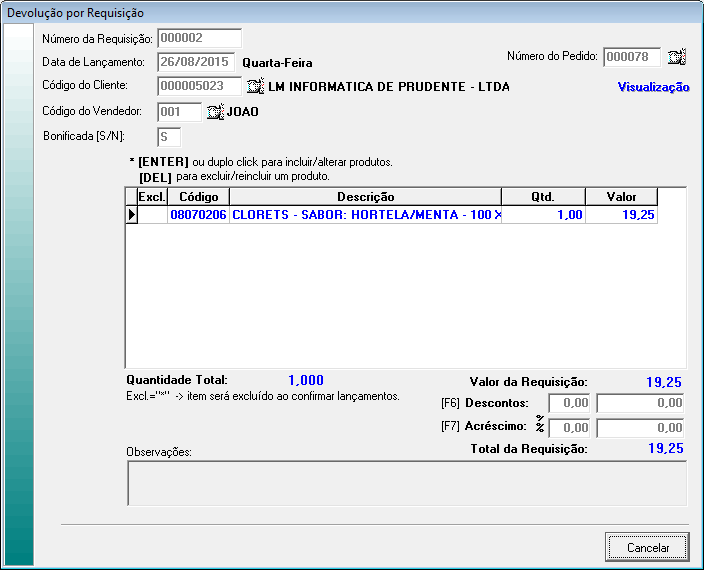Click the percent symbol next to Acréscimo
Screen dimensions: 704x570
click(540, 425)
